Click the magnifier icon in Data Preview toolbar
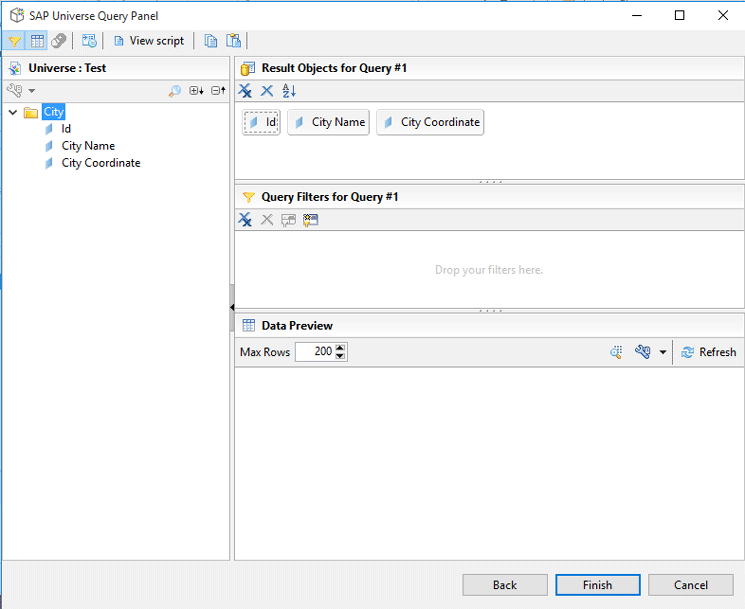 tap(616, 352)
